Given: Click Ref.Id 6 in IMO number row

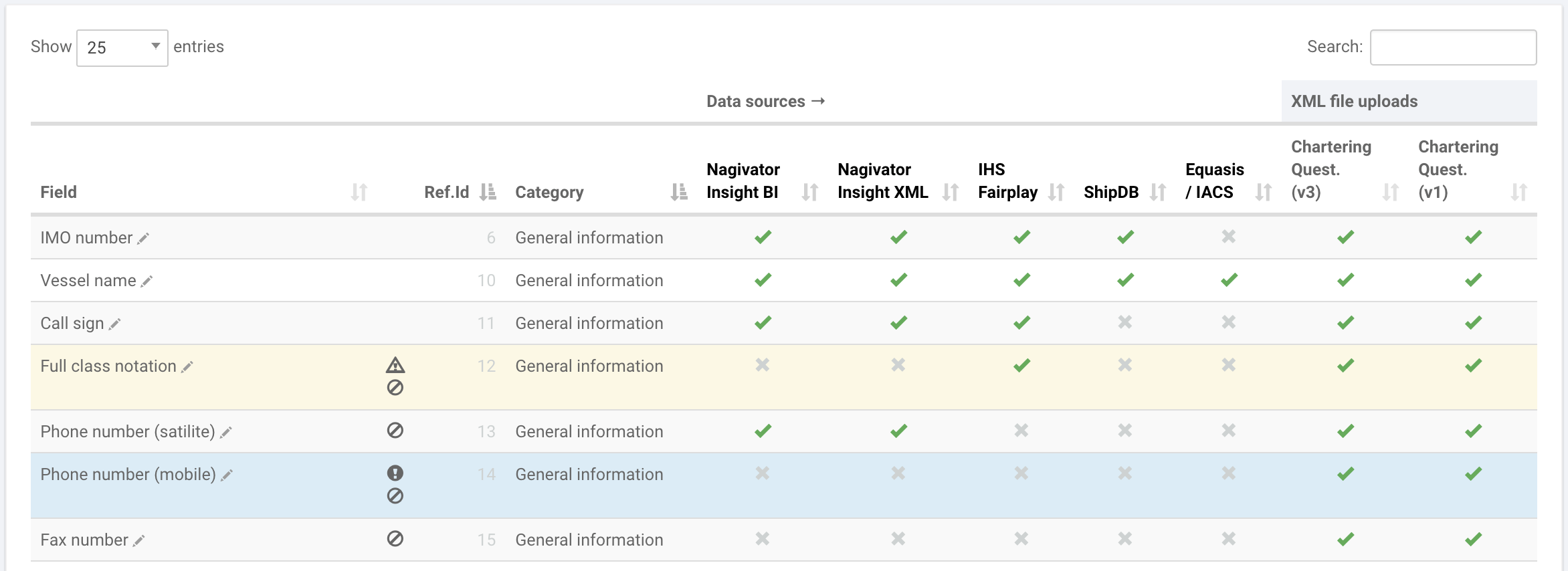Looking at the screenshot, I should [x=492, y=238].
